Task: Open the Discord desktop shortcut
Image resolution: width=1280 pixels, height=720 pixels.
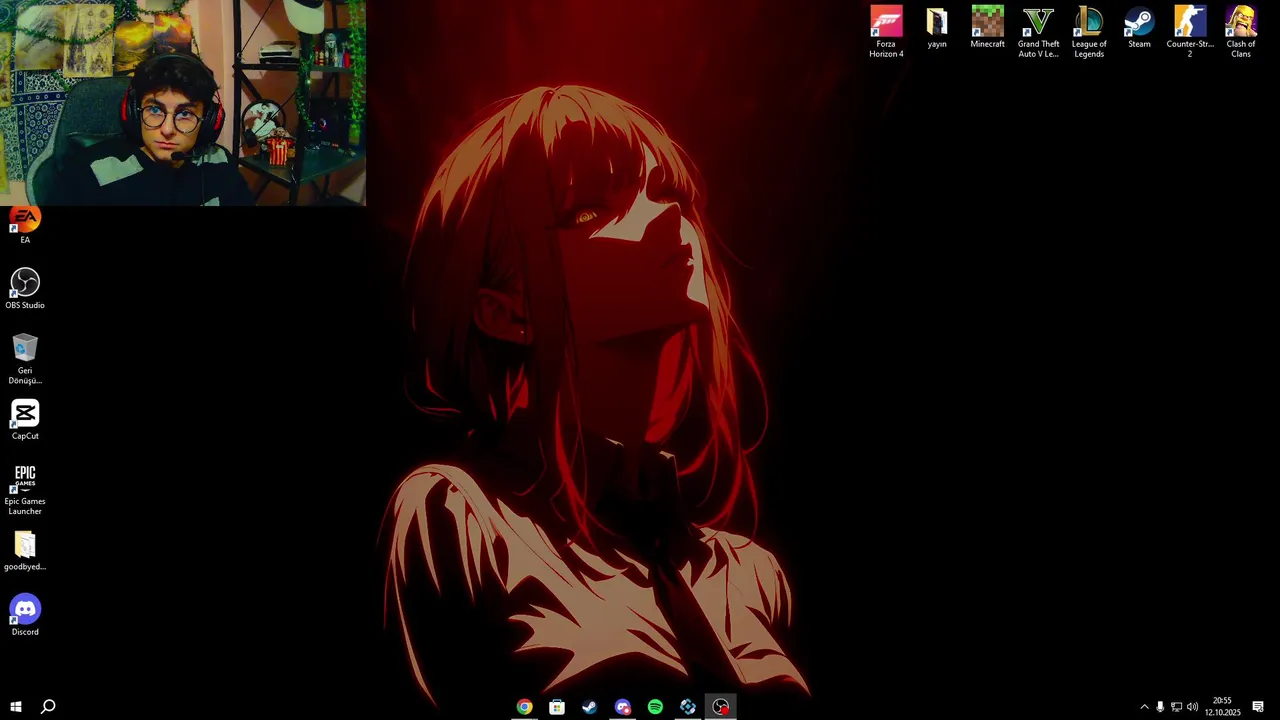Action: point(25,615)
